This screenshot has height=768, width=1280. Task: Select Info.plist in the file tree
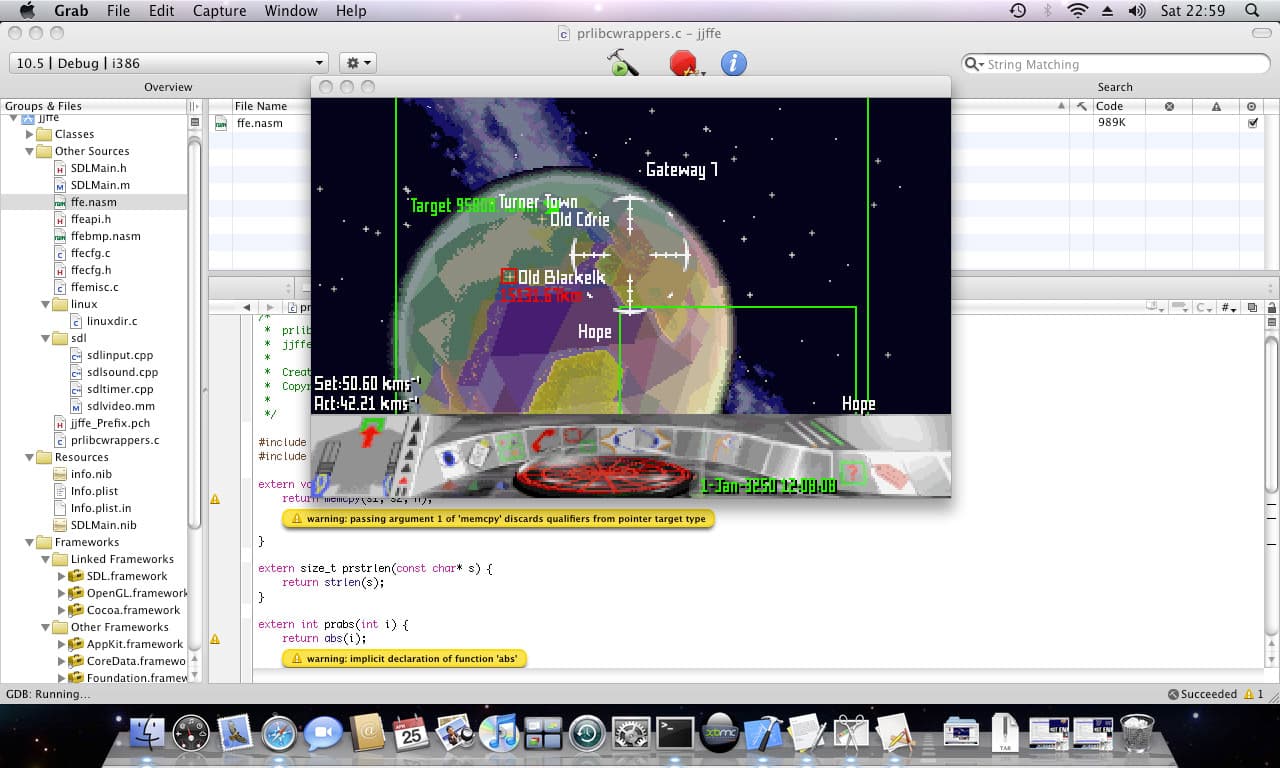[94, 491]
